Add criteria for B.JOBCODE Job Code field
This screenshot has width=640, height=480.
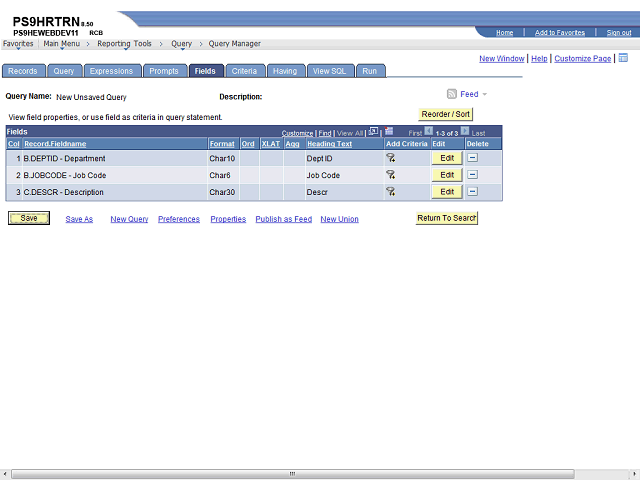pyautogui.click(x=391, y=175)
